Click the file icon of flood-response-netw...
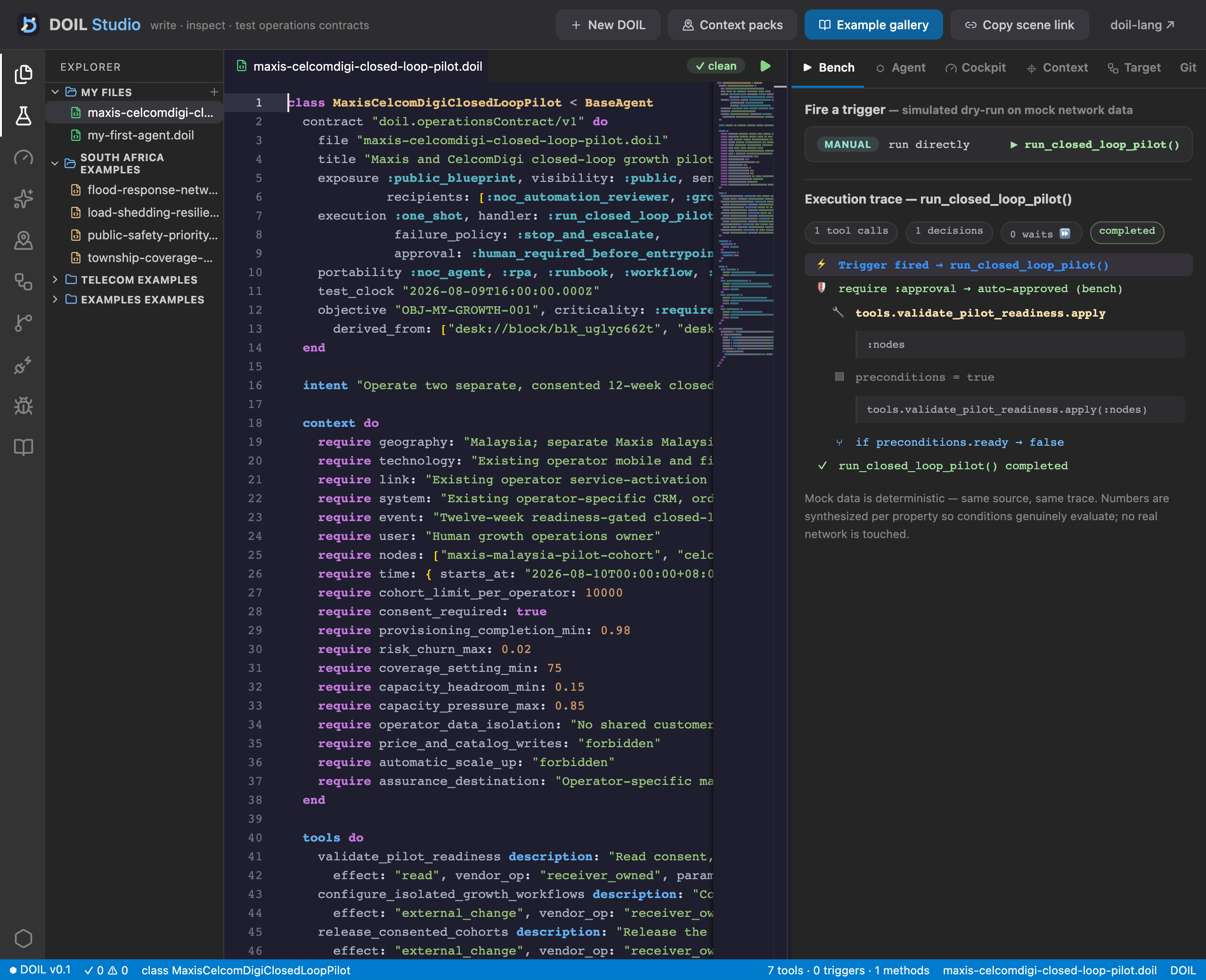Viewport: 1206px width, 980px height. (x=76, y=190)
